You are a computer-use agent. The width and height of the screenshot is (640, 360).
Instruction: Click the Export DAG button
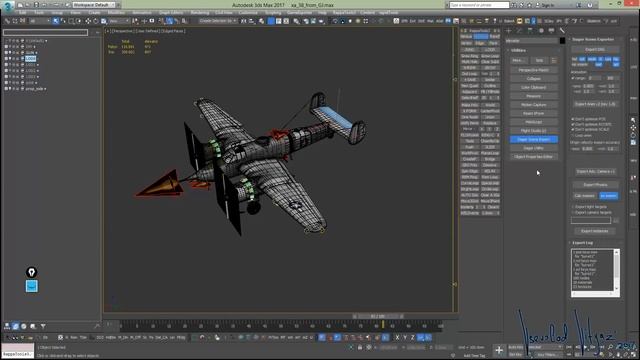coord(595,49)
